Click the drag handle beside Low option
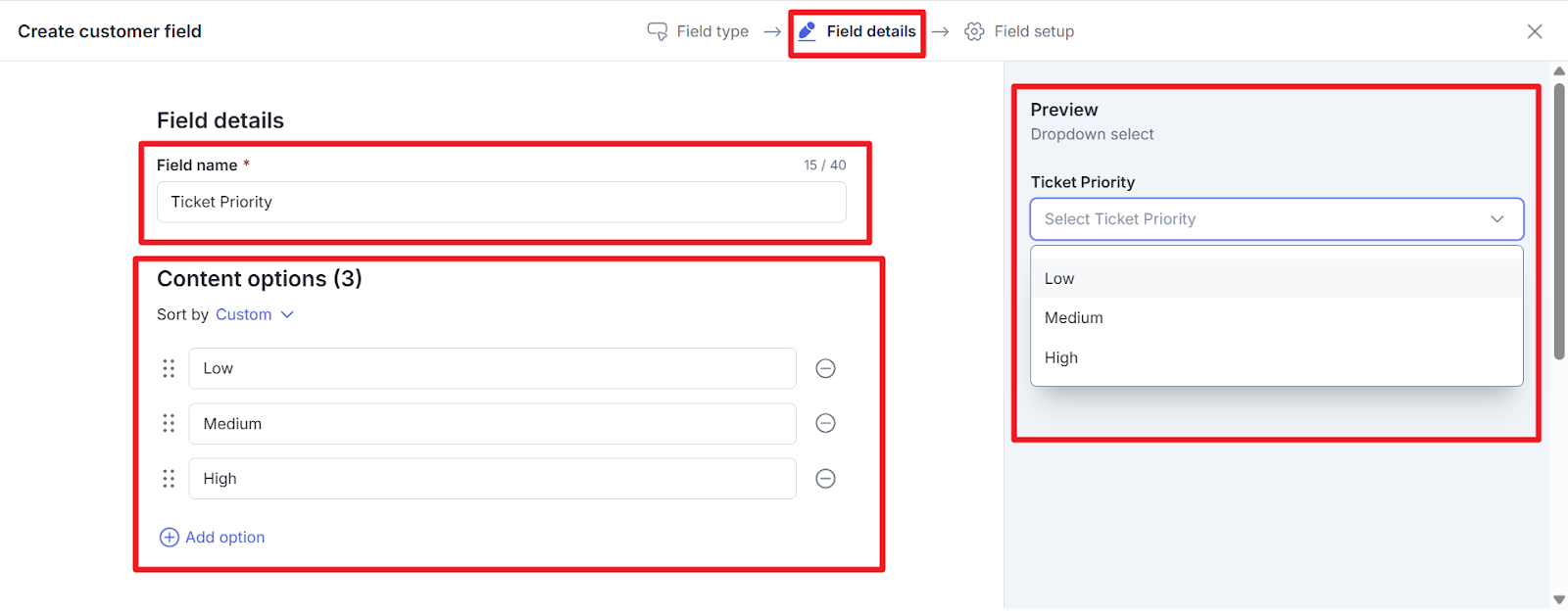 tap(169, 368)
